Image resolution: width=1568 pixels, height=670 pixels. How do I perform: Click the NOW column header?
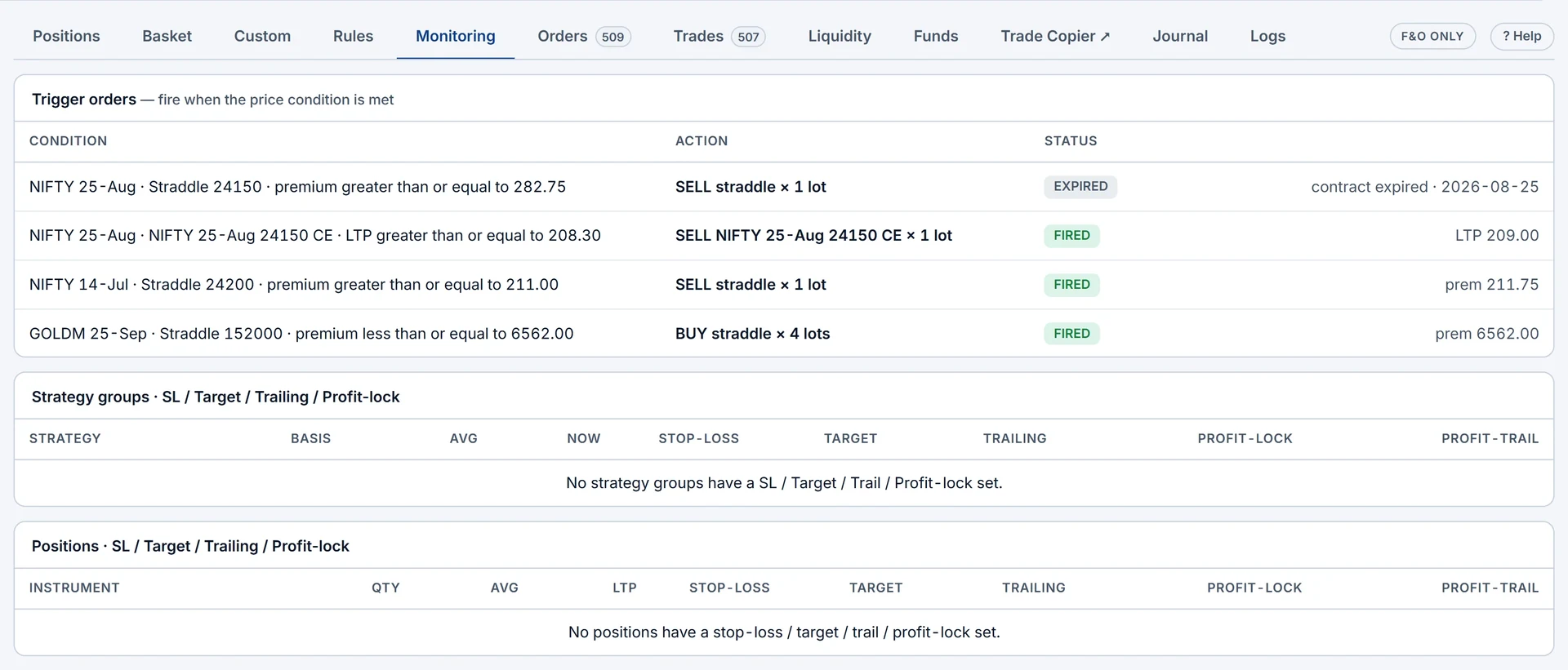pyautogui.click(x=584, y=439)
